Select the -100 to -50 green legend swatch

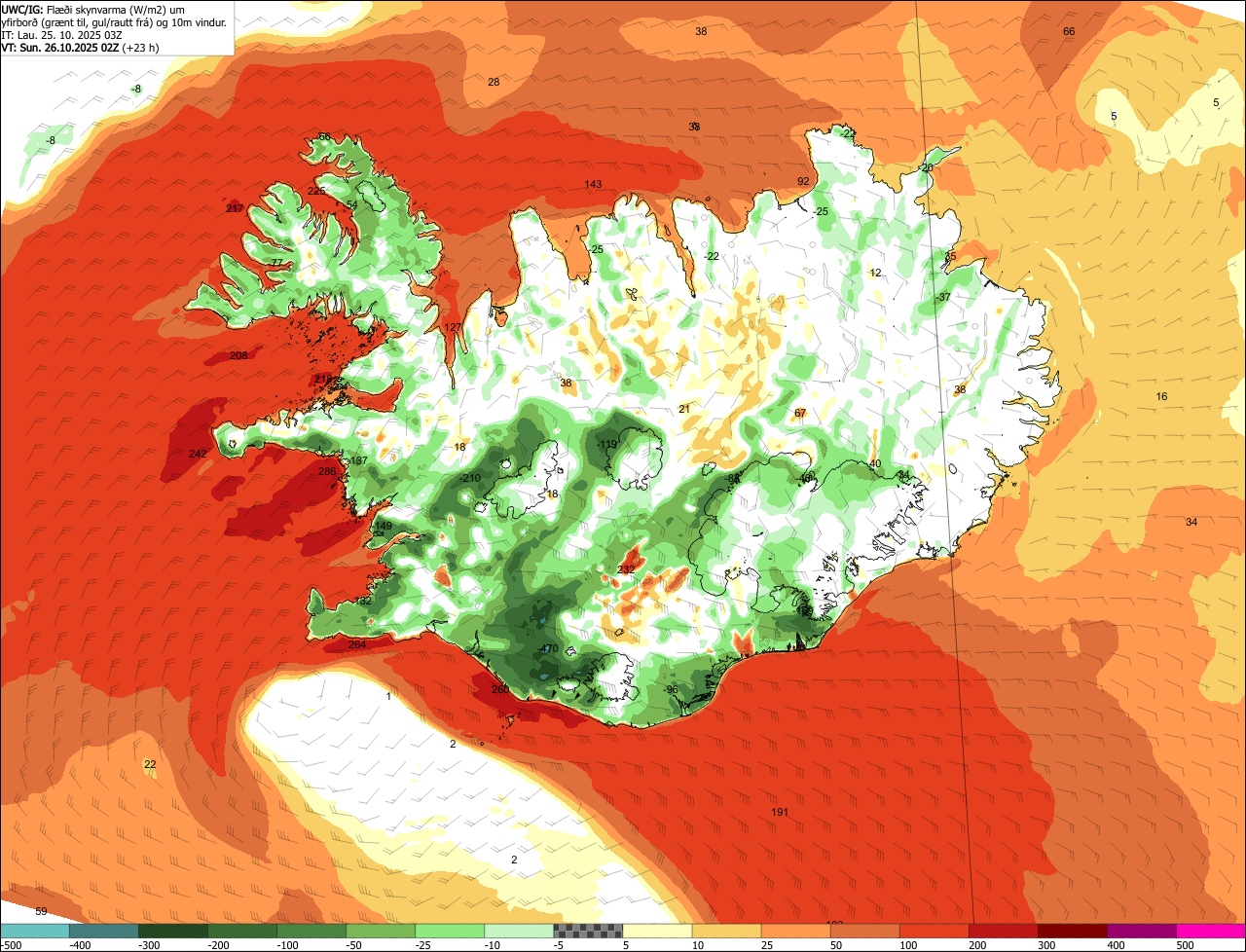(311, 931)
